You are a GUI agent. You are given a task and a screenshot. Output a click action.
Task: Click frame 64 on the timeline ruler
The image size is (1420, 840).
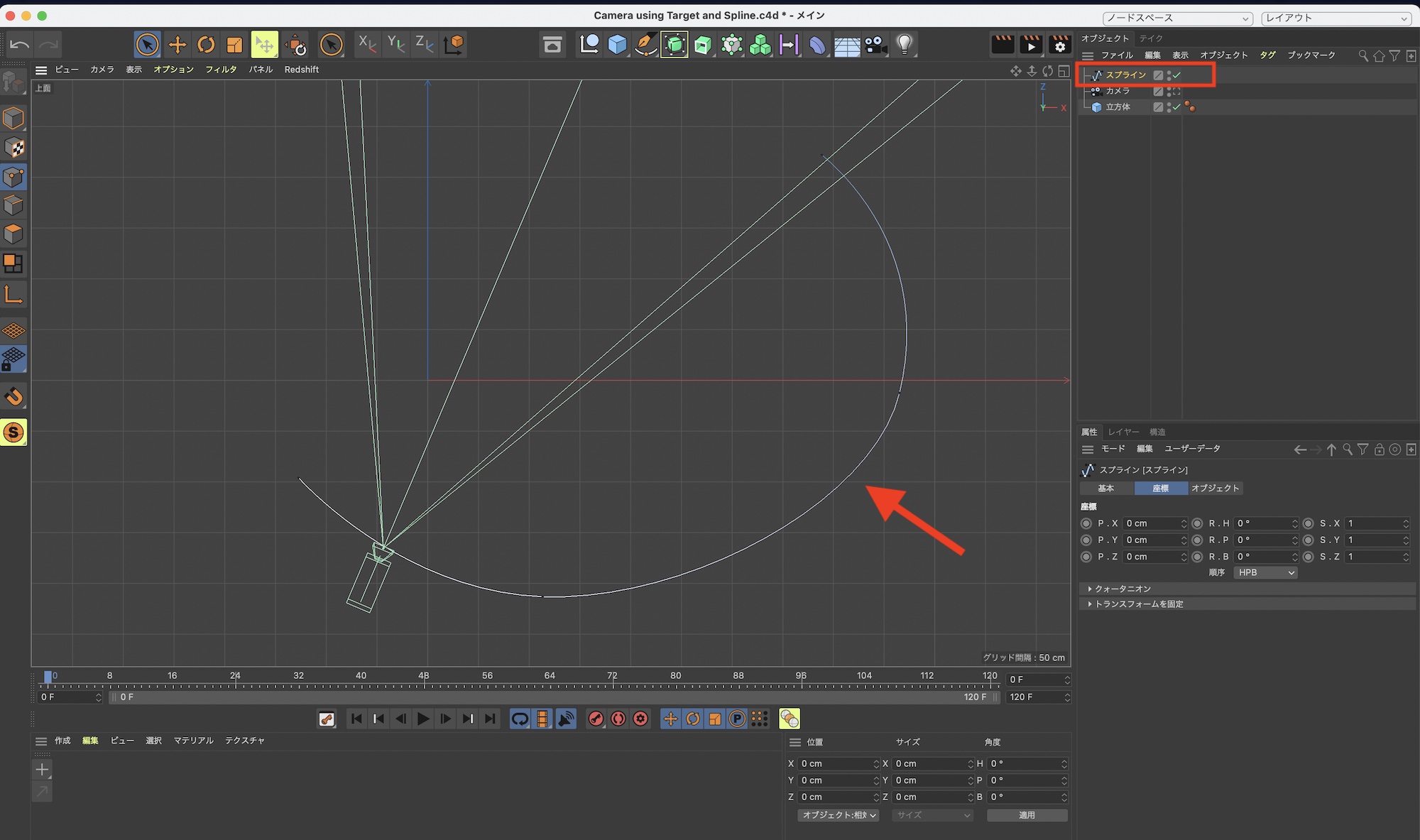click(x=550, y=681)
